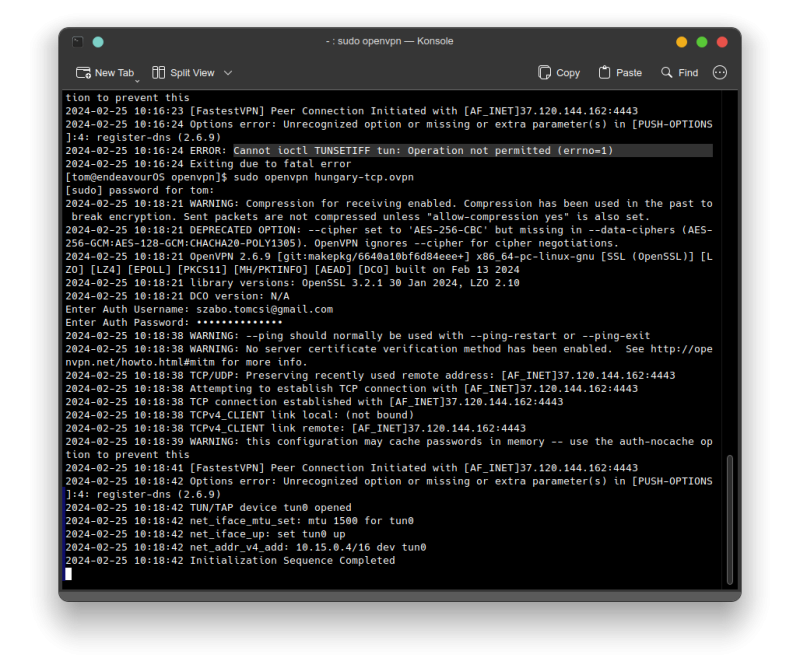Screen dimensions: 800x668
Task: Minimize window with orange circle button
Action: tap(682, 42)
